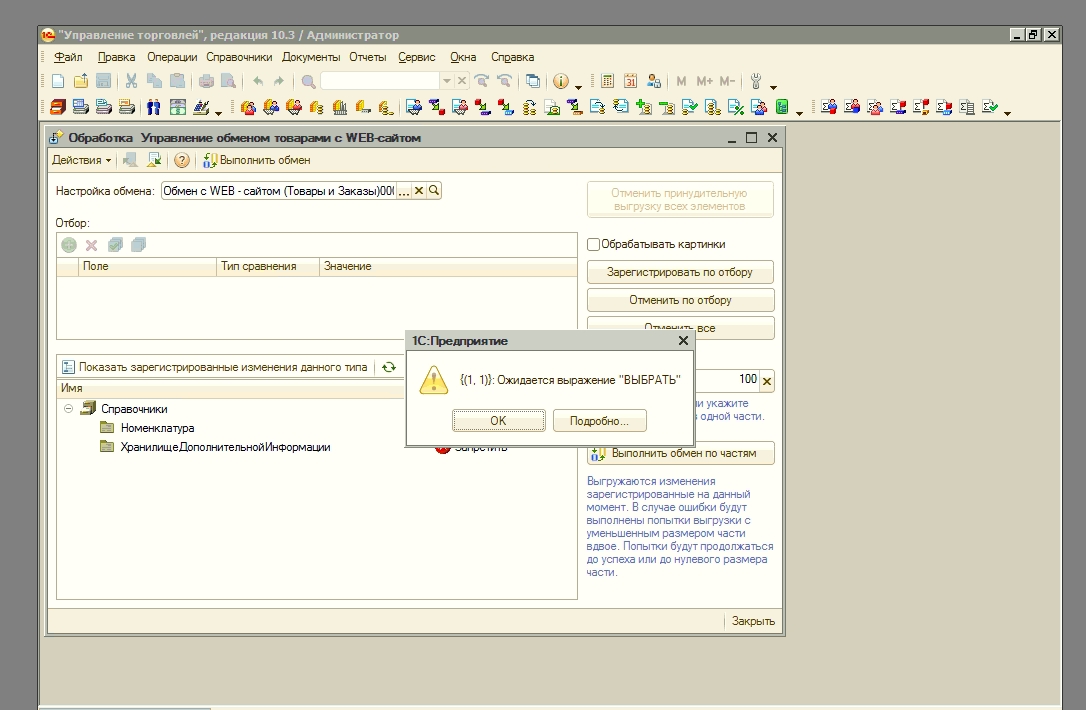Click Выполнить обмен in the toolbar
This screenshot has height=710, width=1086.
(257, 161)
